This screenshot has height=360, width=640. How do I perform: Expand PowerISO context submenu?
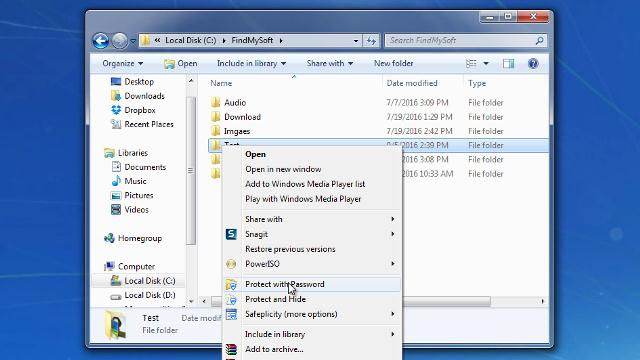(312, 264)
